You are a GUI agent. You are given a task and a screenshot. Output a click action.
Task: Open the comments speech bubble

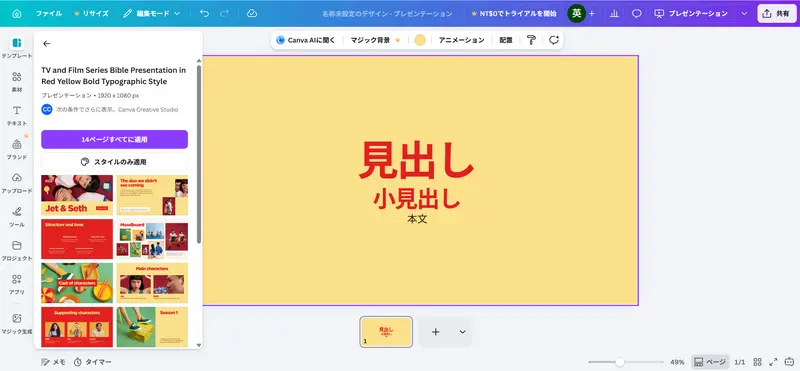637,14
